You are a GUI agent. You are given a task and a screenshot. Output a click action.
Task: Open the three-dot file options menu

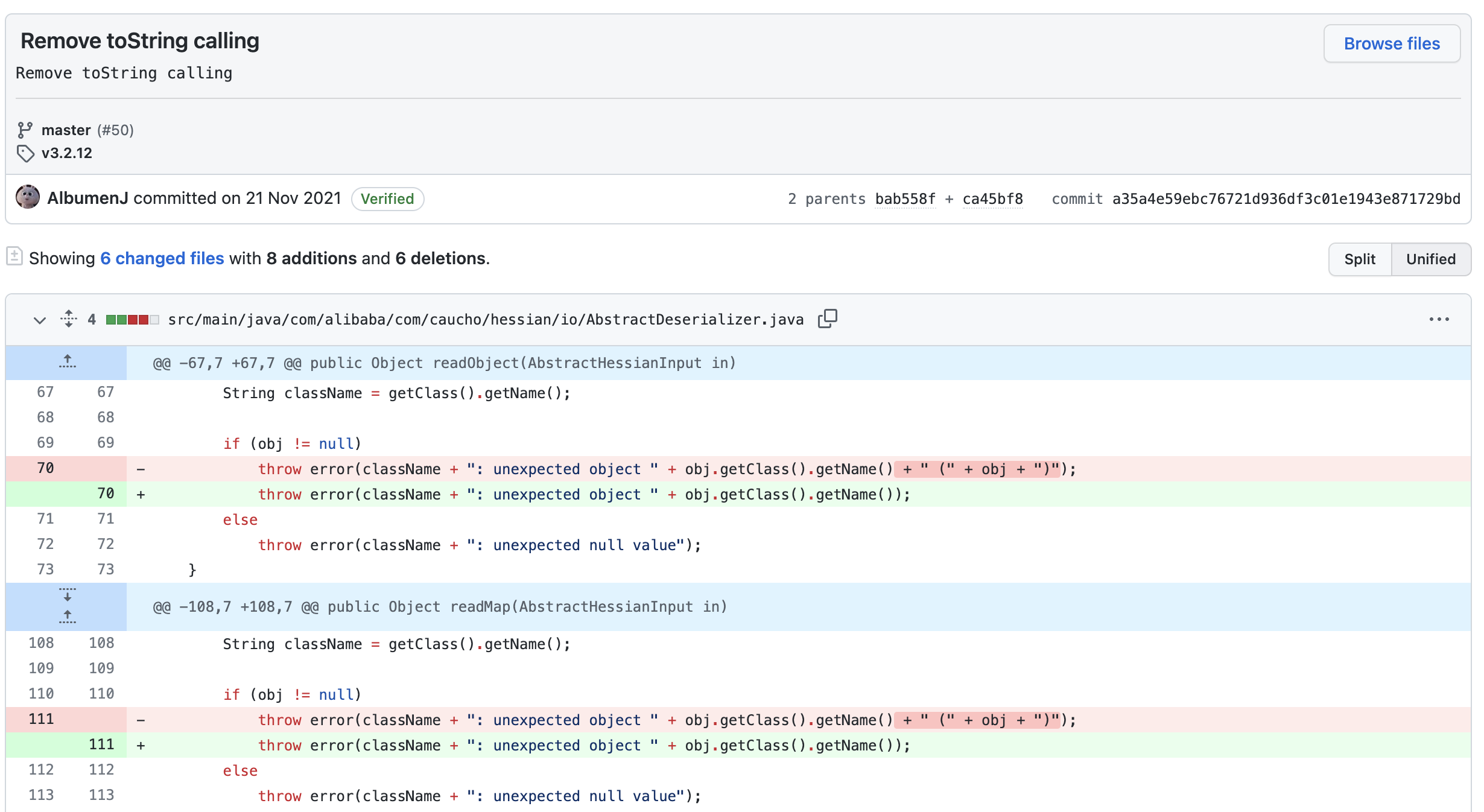(x=1439, y=319)
